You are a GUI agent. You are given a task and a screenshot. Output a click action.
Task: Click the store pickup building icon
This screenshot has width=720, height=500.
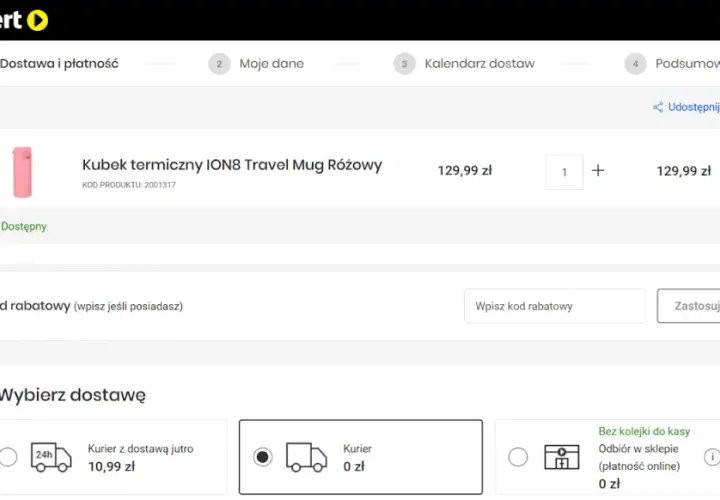click(562, 457)
